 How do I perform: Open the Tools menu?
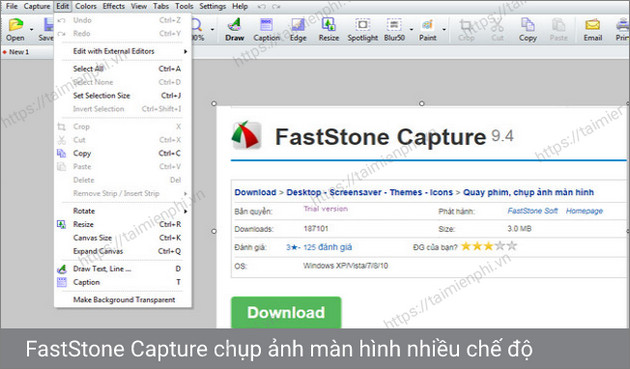coord(184,6)
